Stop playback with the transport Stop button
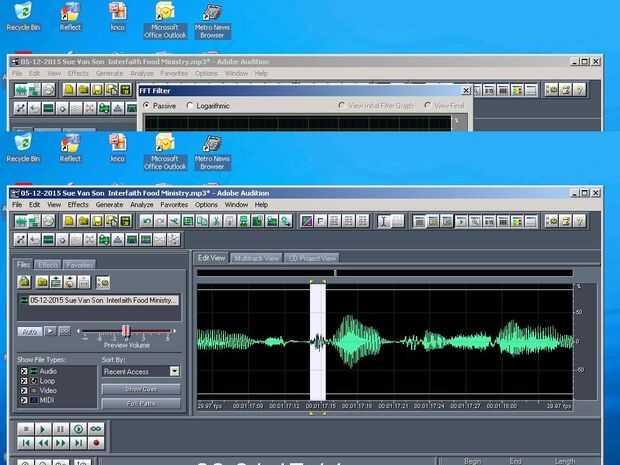 point(26,429)
